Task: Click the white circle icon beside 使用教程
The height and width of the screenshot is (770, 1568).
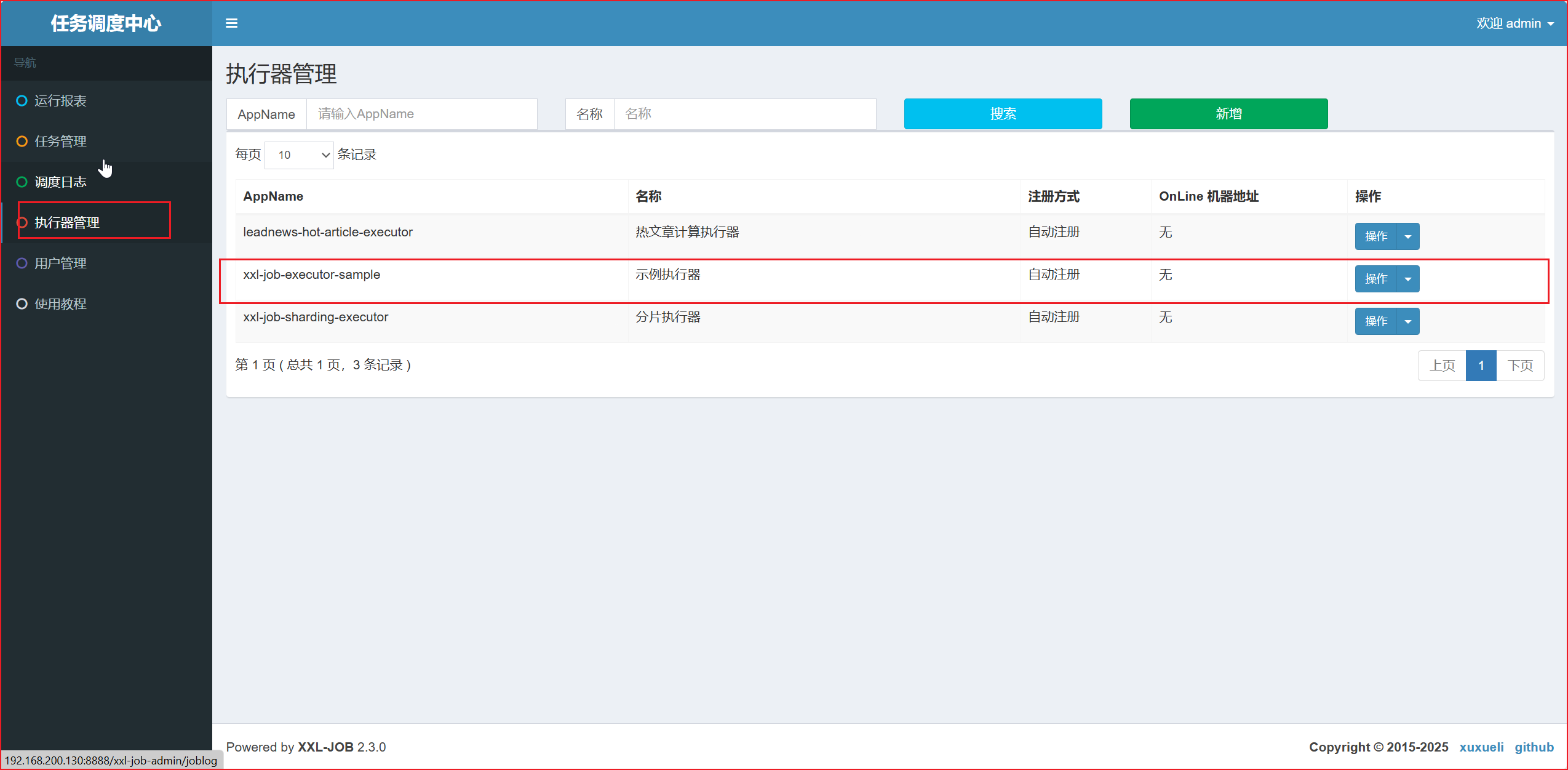Action: pos(22,304)
